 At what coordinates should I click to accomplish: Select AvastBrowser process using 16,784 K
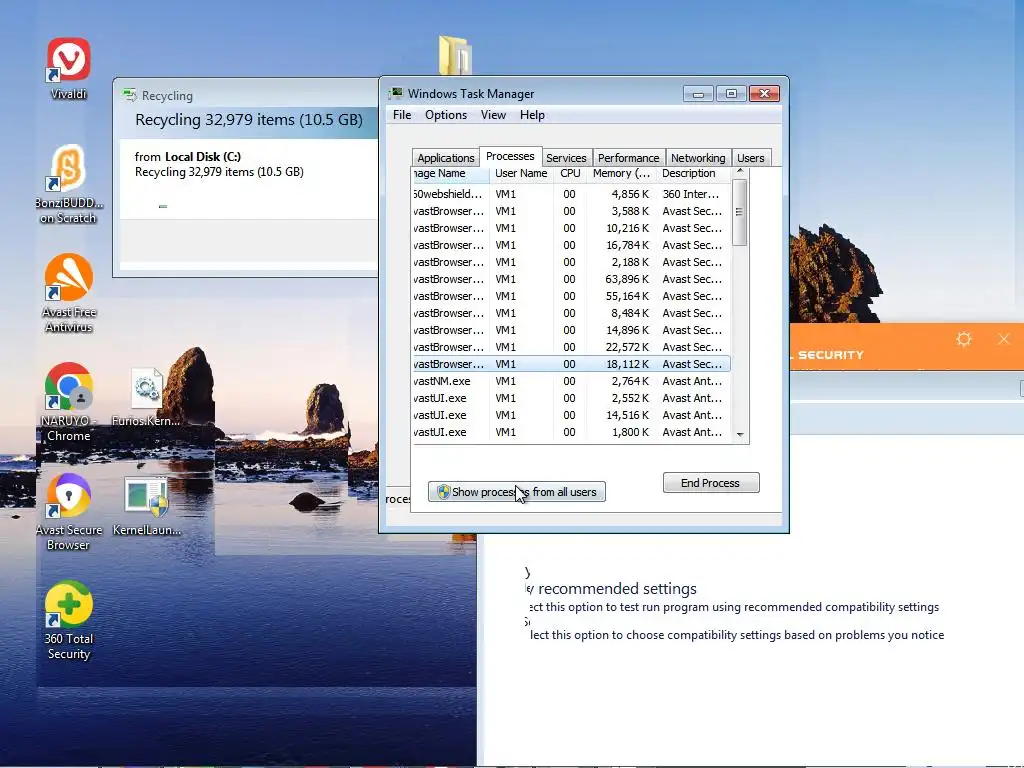point(571,245)
